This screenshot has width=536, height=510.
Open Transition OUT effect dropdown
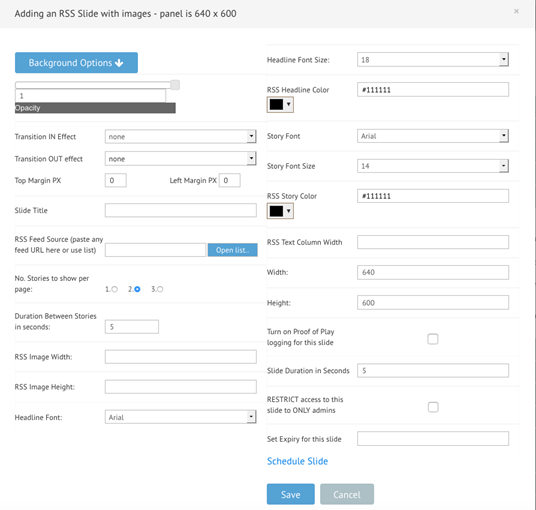180,159
